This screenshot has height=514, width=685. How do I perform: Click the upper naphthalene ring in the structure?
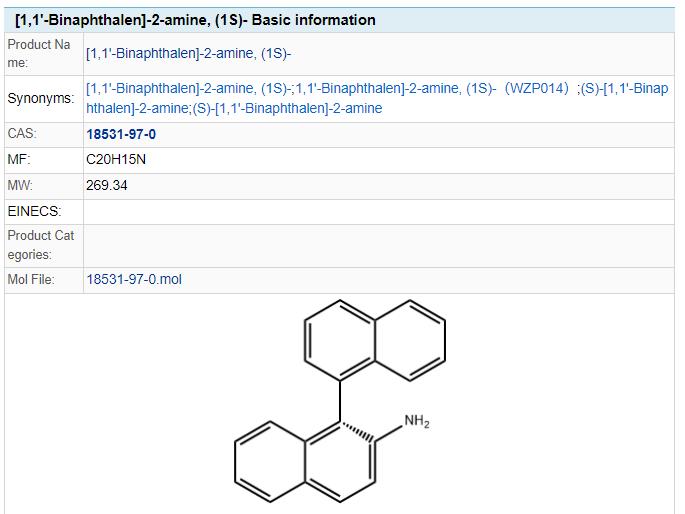pyautogui.click(x=375, y=346)
